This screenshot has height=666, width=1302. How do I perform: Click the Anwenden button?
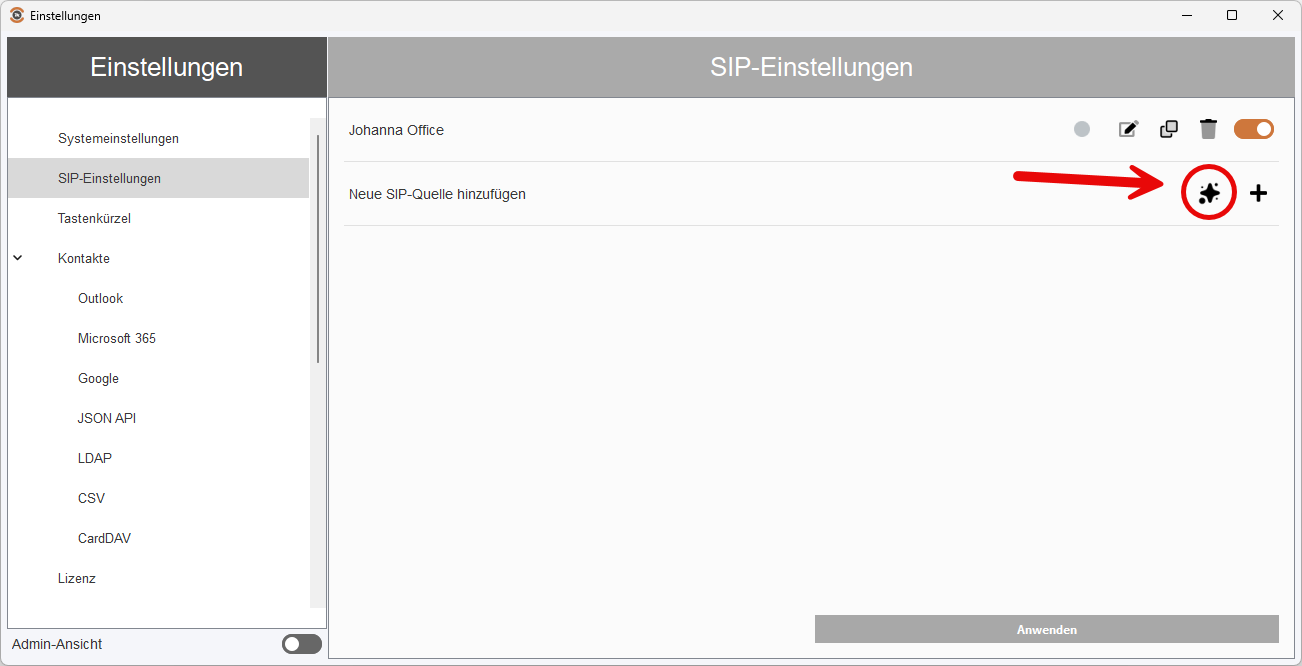click(x=1047, y=629)
